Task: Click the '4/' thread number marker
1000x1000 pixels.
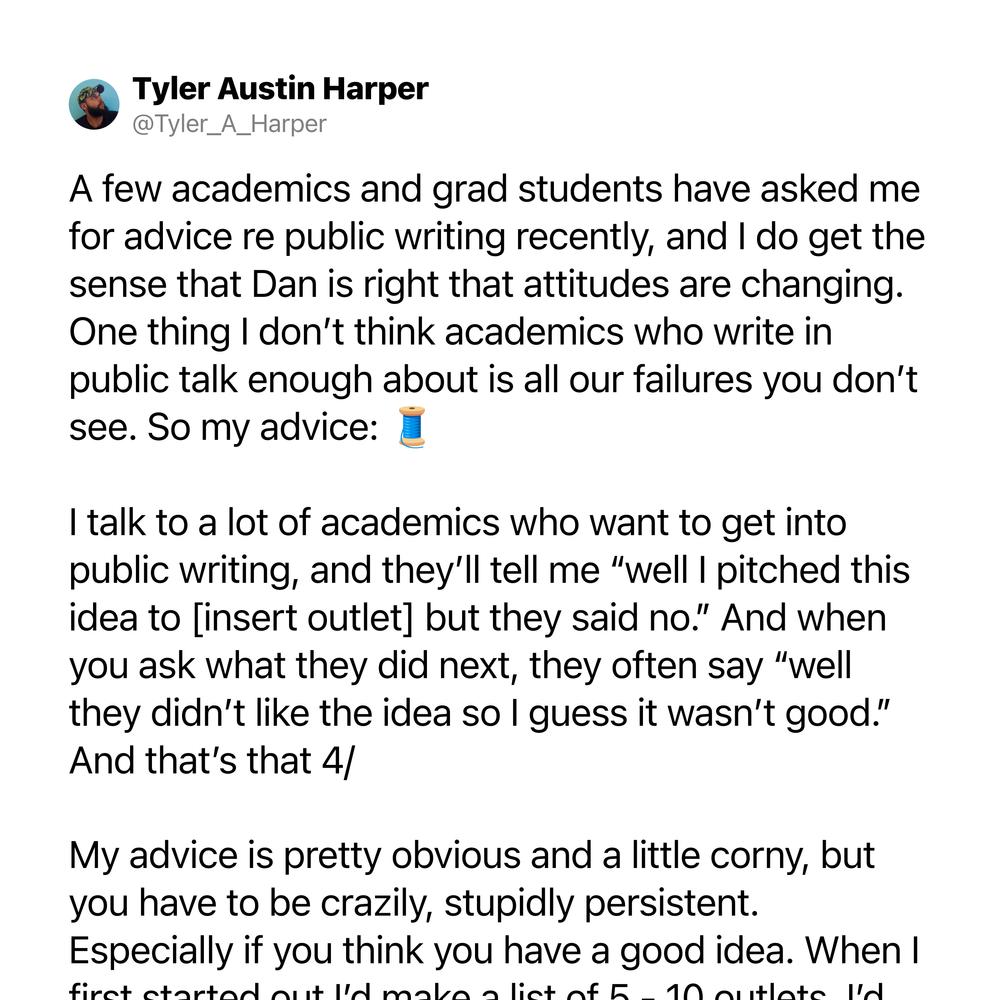Action: click(x=338, y=761)
